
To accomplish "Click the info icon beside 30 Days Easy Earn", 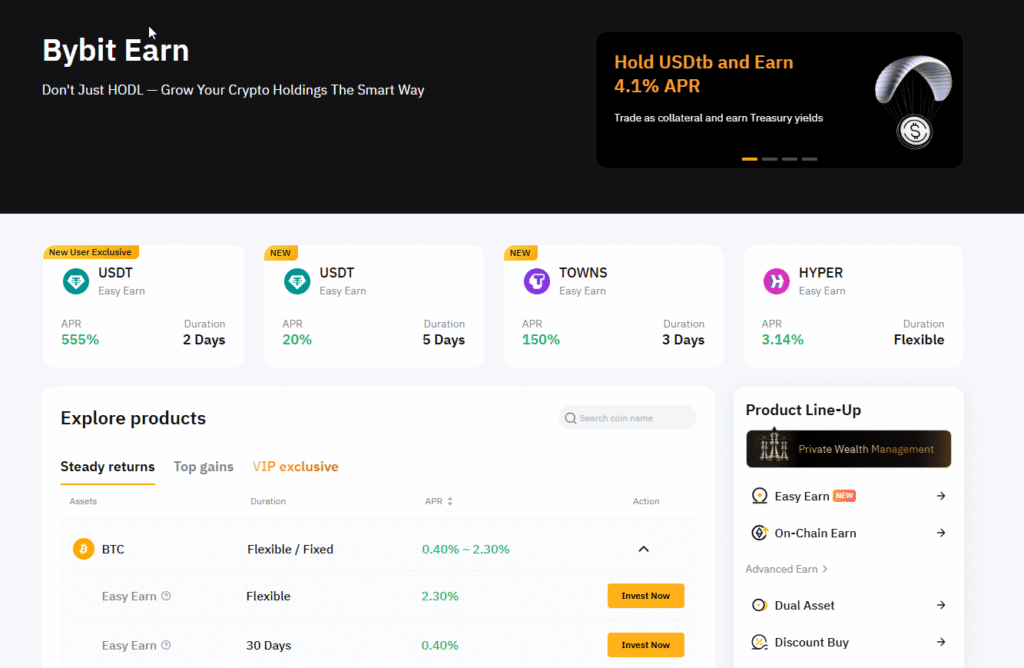I will [x=166, y=645].
